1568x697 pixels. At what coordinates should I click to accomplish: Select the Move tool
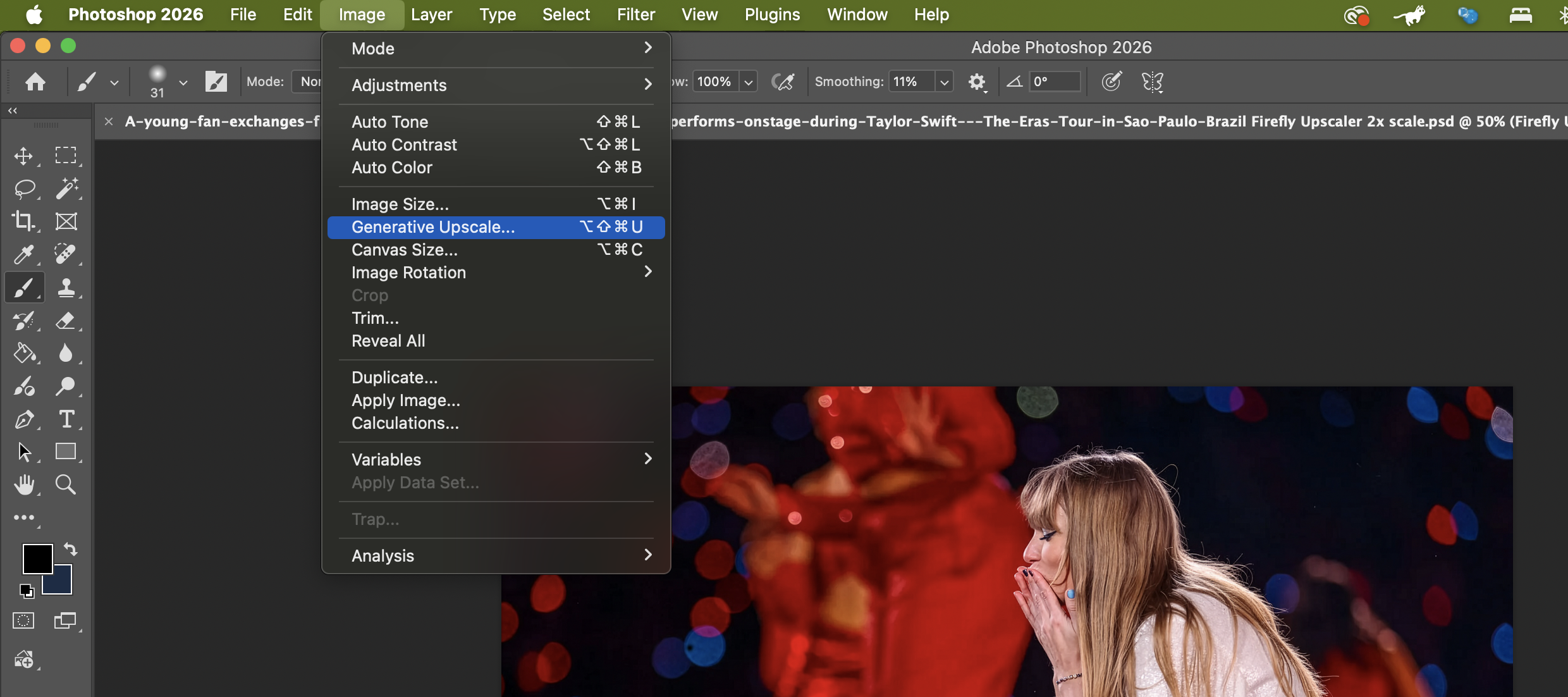tap(24, 156)
